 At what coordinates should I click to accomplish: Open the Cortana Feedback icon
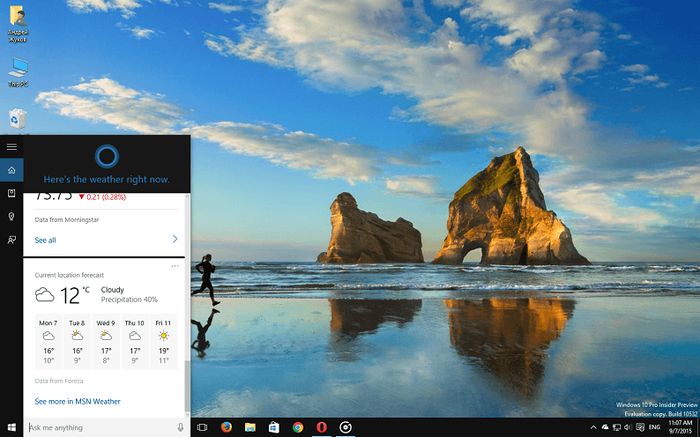coord(11,239)
